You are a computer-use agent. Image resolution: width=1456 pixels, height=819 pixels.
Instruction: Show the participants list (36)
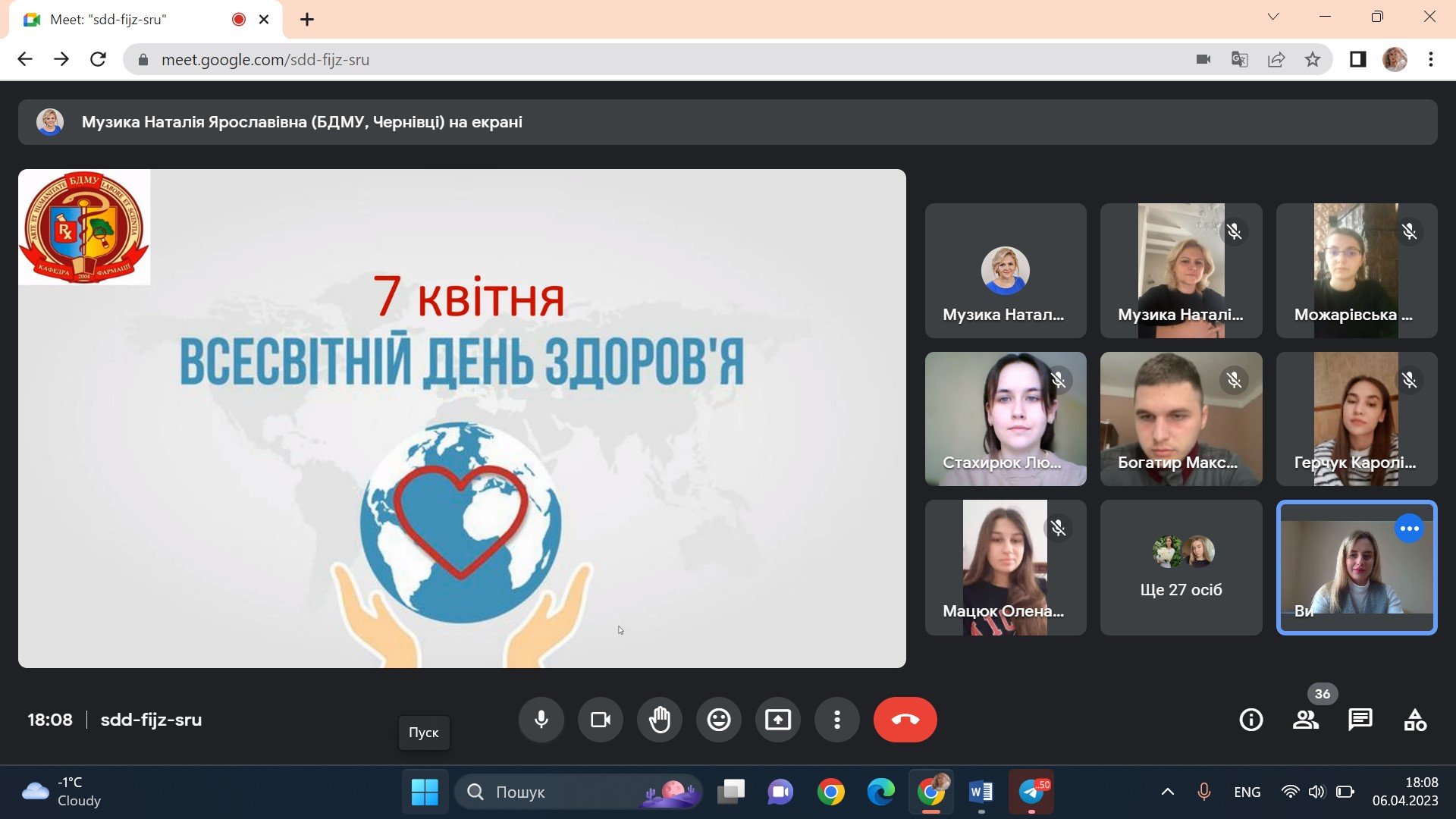coord(1305,720)
